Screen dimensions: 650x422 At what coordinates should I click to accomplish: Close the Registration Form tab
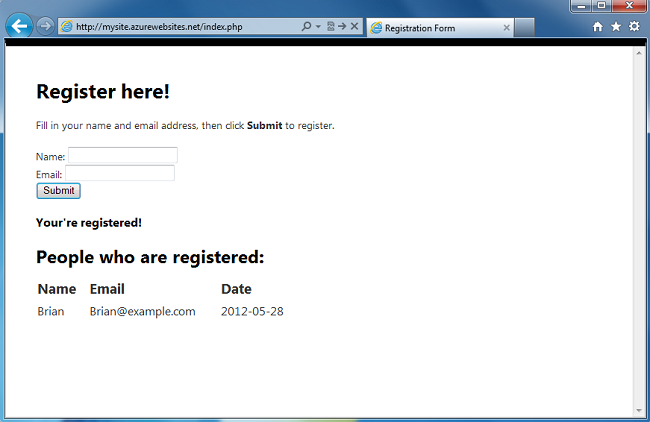[507, 28]
